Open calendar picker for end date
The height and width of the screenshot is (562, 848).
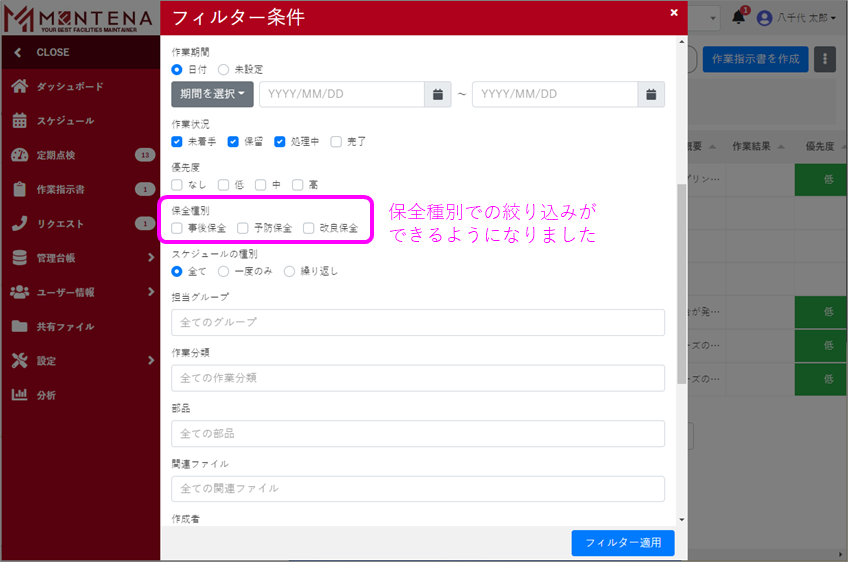pos(651,94)
